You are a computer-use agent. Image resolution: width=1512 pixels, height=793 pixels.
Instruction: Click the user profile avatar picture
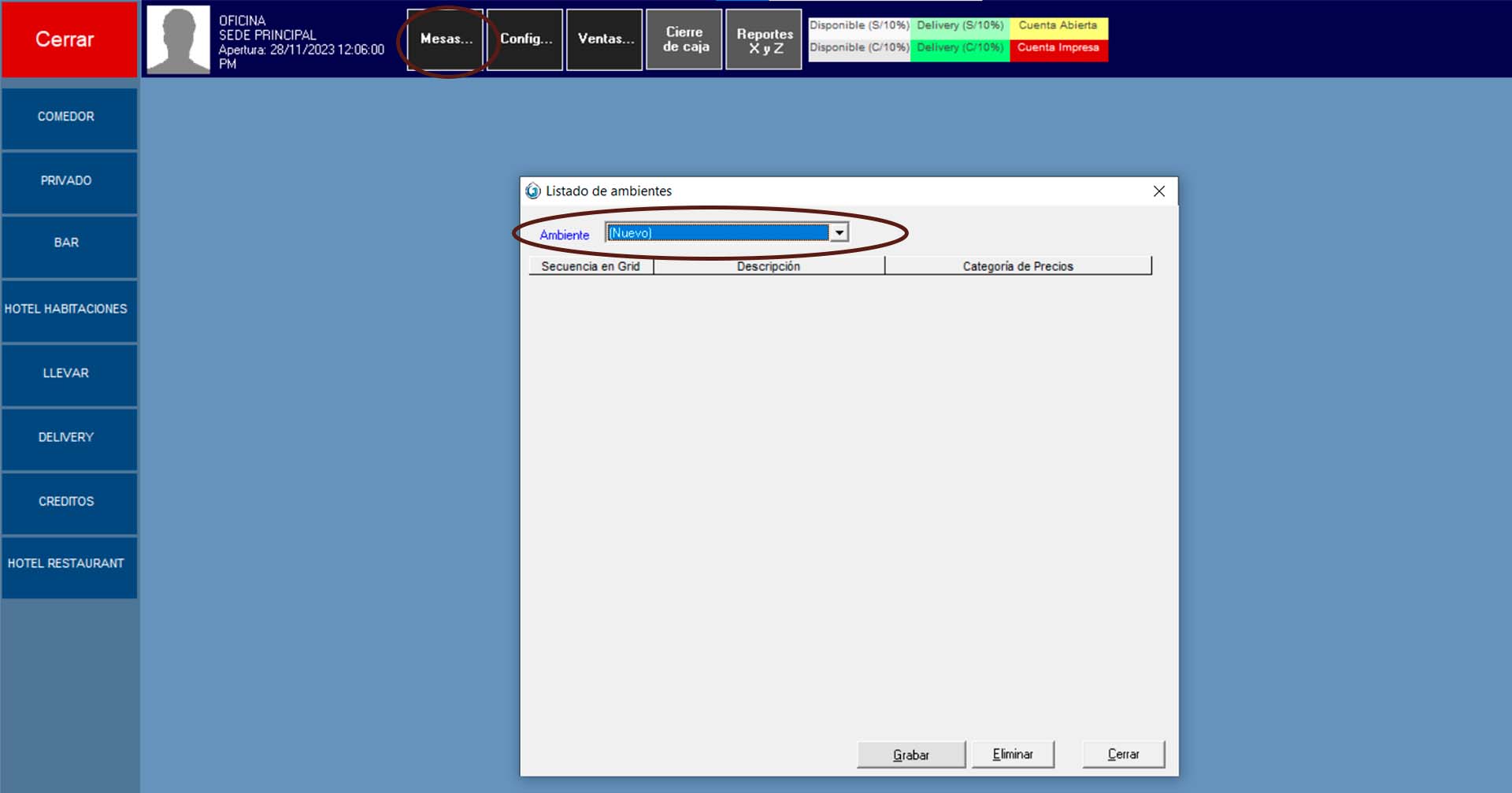click(x=179, y=39)
